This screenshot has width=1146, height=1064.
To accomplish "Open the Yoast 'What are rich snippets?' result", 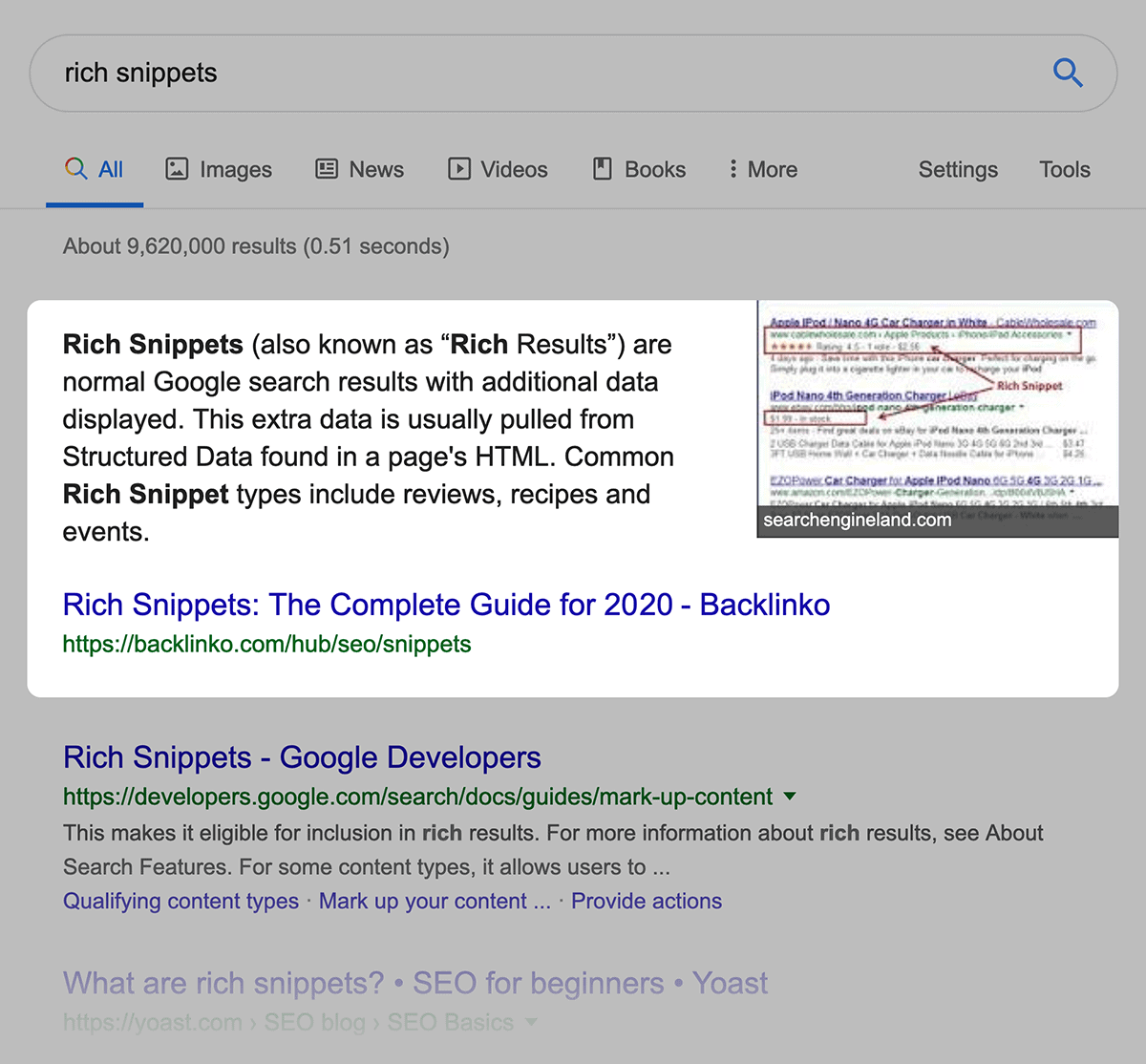I will (415, 983).
